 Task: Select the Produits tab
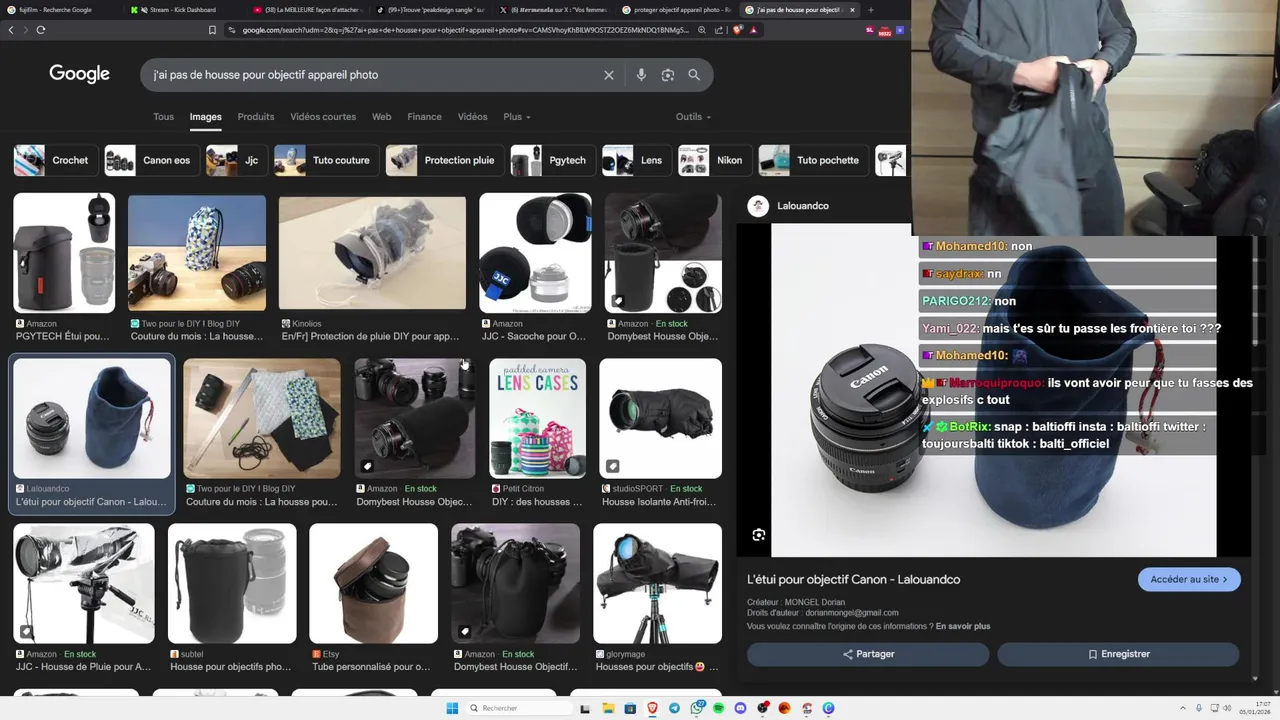[x=256, y=117]
